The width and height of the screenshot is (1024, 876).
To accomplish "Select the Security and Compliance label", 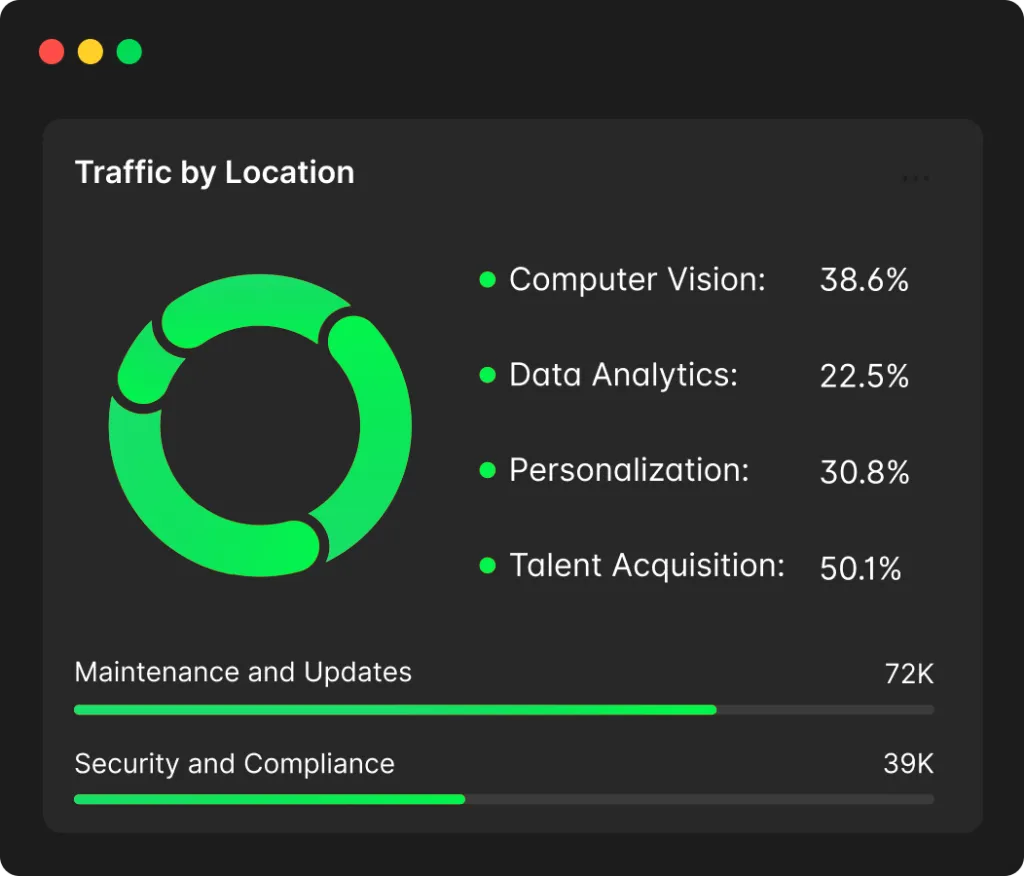I will pyautogui.click(x=234, y=764).
